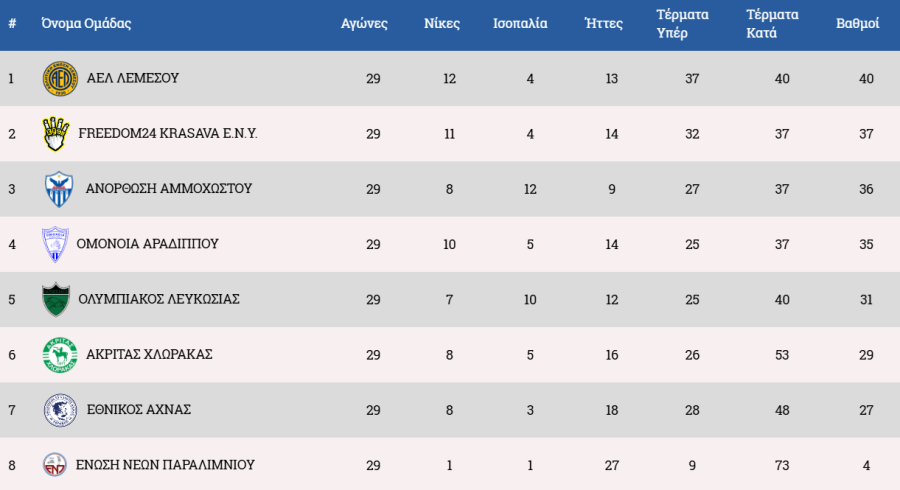Image resolution: width=900 pixels, height=490 pixels.
Task: Click the Όνομα Ομάδας column header
Action: tap(86, 24)
